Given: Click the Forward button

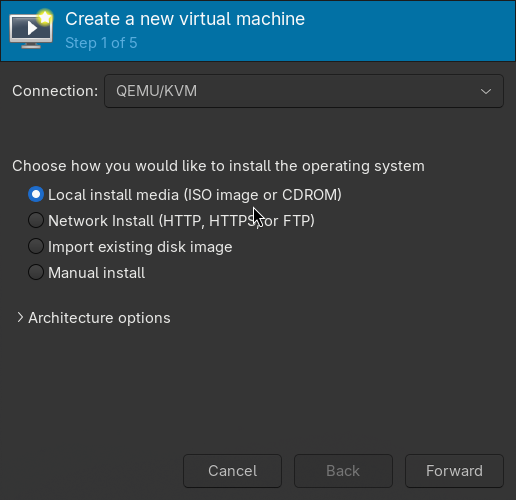Looking at the screenshot, I should coord(454,471).
